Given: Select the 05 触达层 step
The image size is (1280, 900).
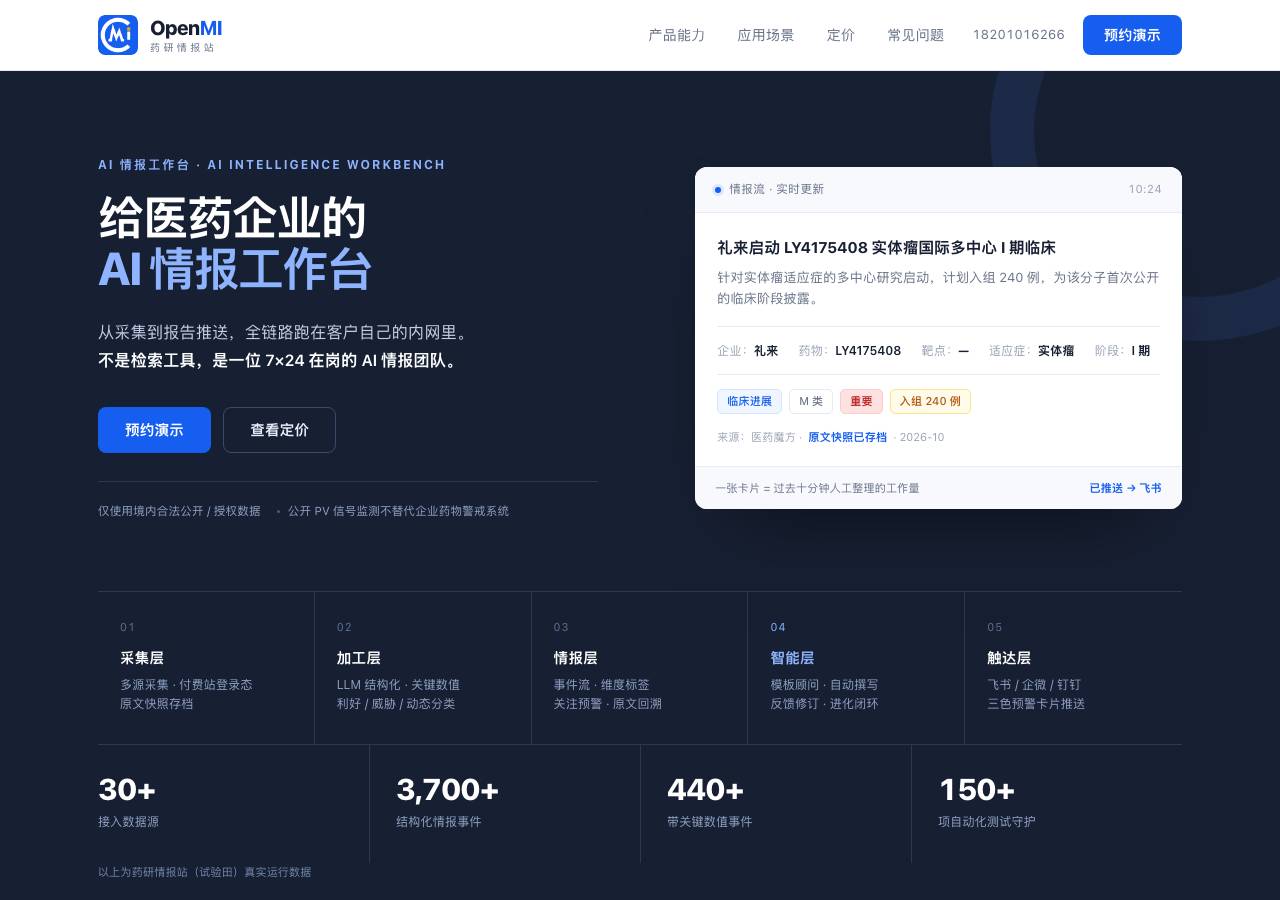Looking at the screenshot, I should 1073,668.
